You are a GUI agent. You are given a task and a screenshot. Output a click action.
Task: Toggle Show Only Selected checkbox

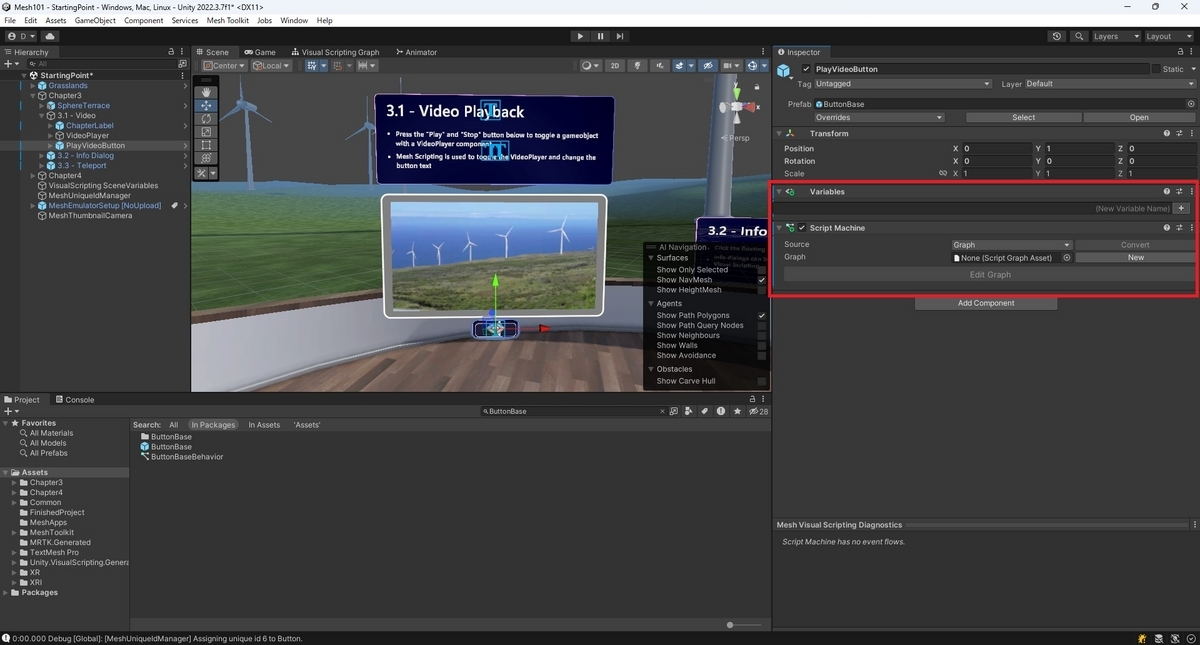tap(762, 270)
